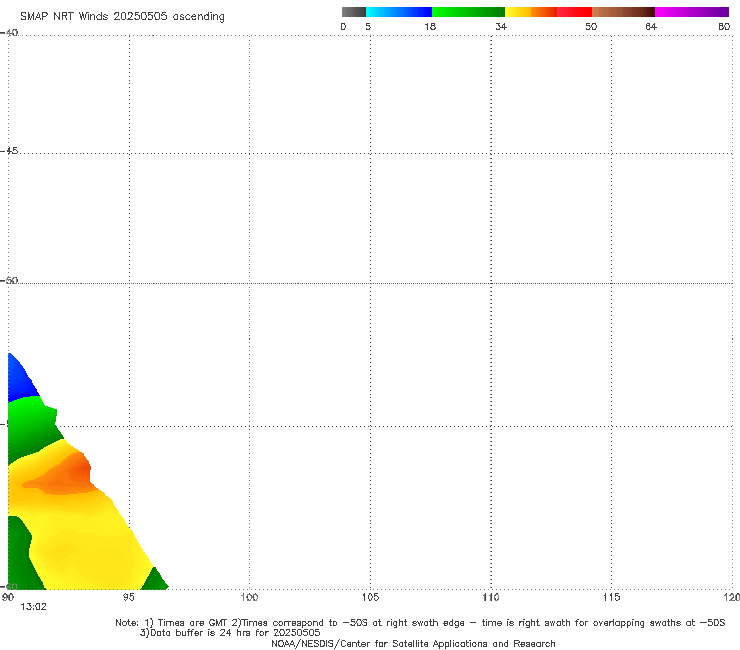Click the longitude label '100'
Image resolution: width=740 pixels, height=650 pixels.
[249, 598]
